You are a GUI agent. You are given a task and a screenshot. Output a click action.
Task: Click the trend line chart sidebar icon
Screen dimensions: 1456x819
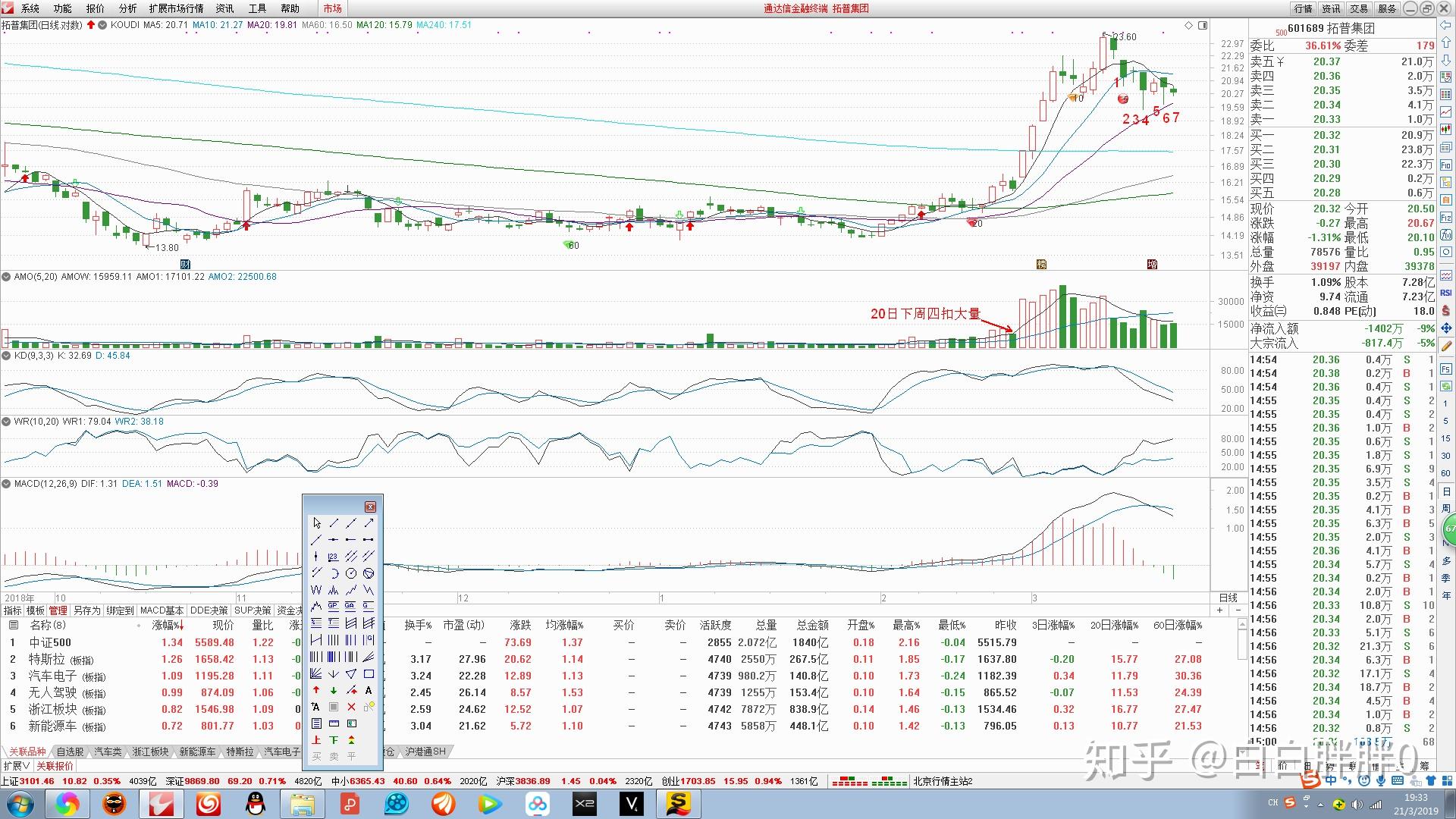point(1446,110)
